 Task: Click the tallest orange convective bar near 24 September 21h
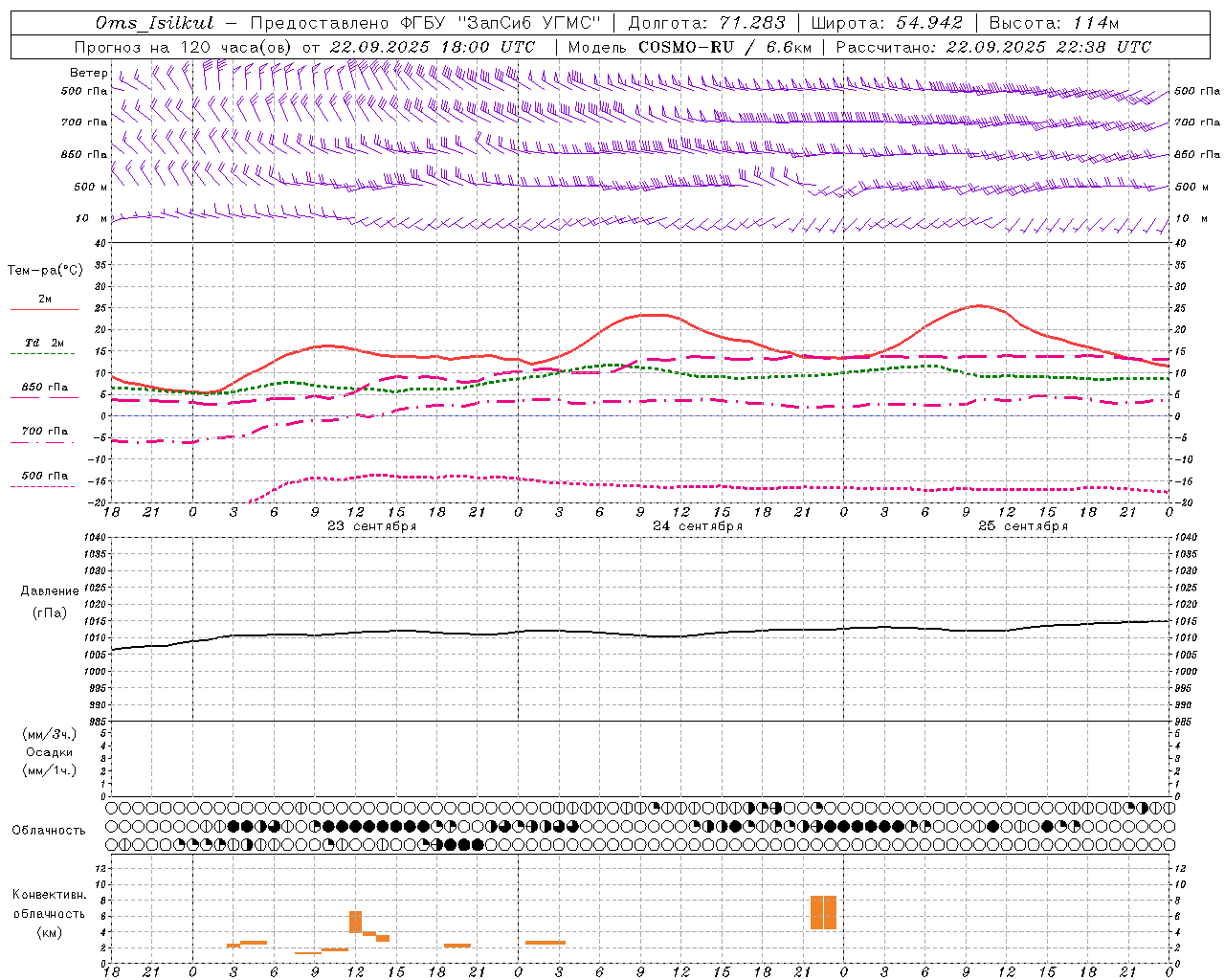pos(823,912)
